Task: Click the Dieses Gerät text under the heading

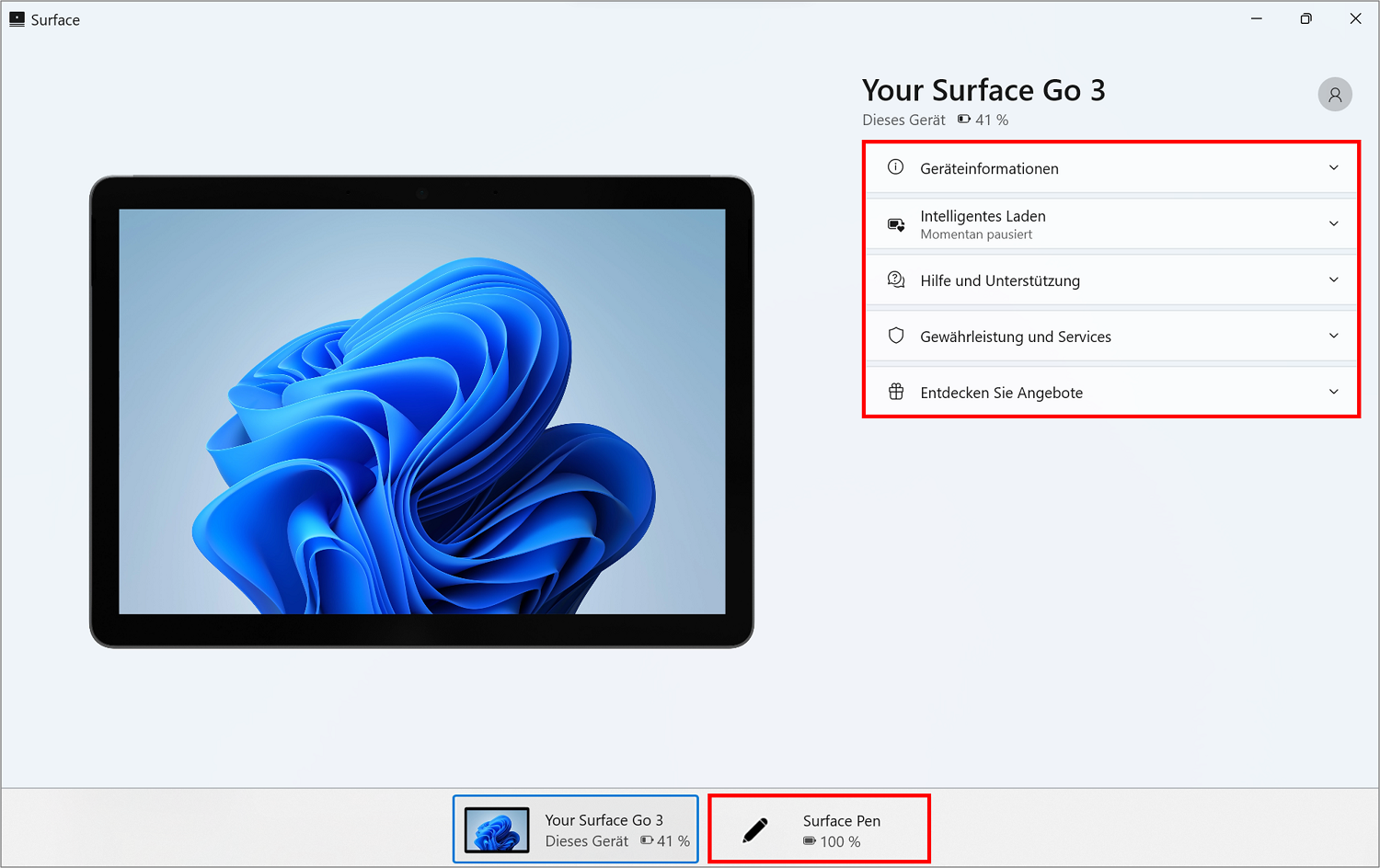Action: pos(903,120)
